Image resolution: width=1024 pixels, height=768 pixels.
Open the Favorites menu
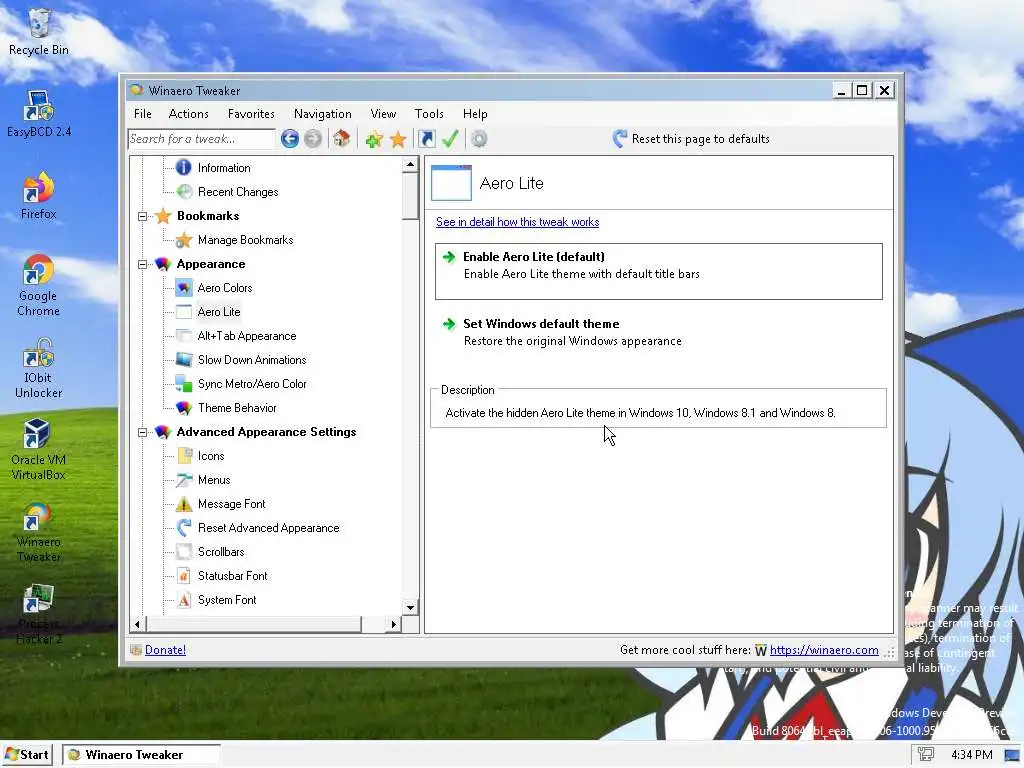[251, 114]
